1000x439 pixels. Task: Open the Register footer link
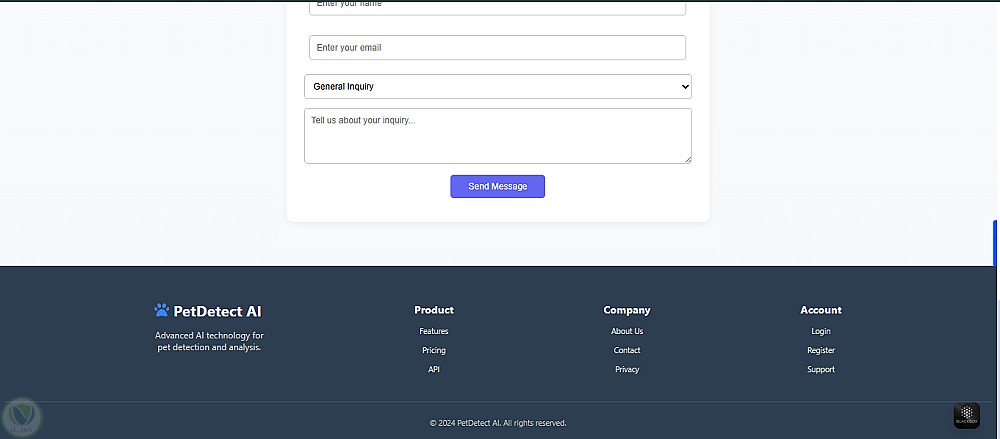pos(821,350)
